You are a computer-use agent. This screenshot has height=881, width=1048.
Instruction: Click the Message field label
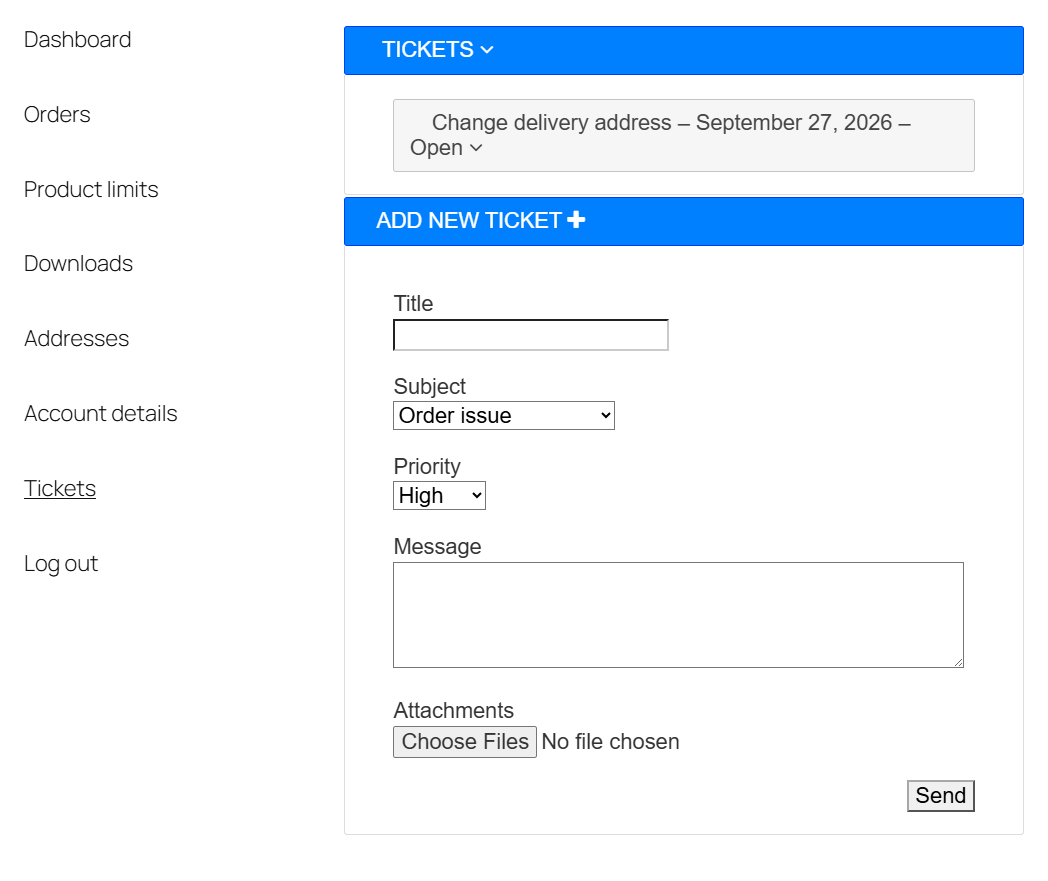pyautogui.click(x=437, y=546)
